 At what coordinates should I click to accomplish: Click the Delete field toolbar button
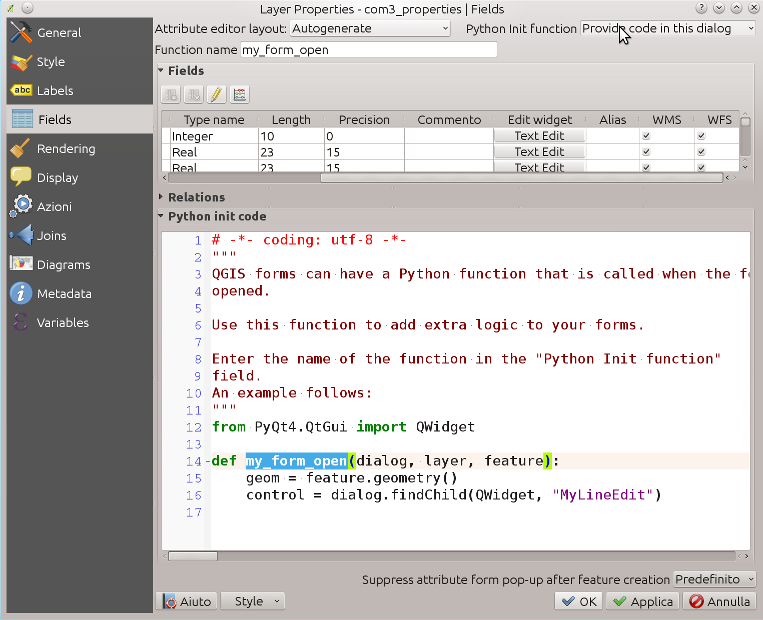[x=194, y=94]
